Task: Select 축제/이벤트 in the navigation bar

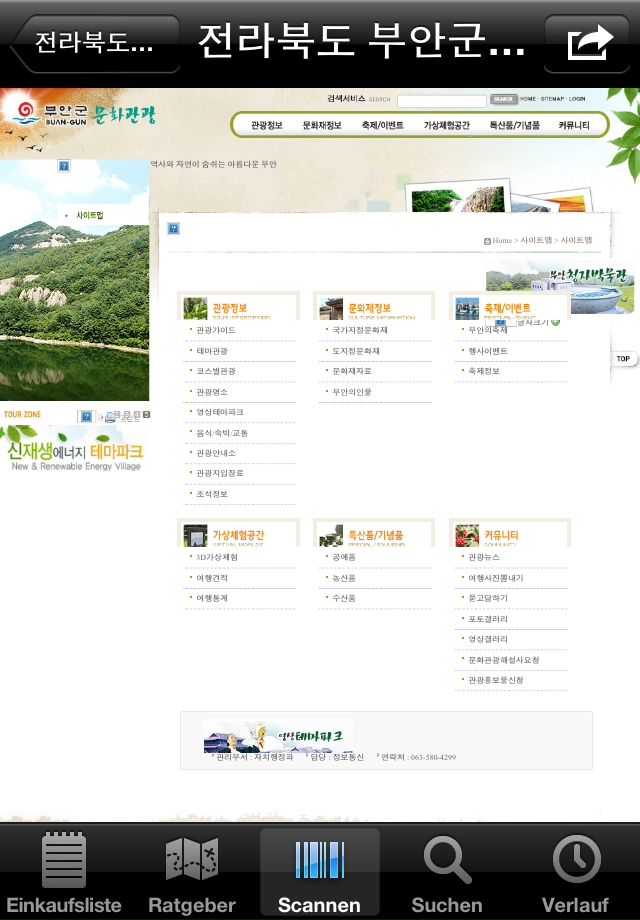Action: [382, 126]
